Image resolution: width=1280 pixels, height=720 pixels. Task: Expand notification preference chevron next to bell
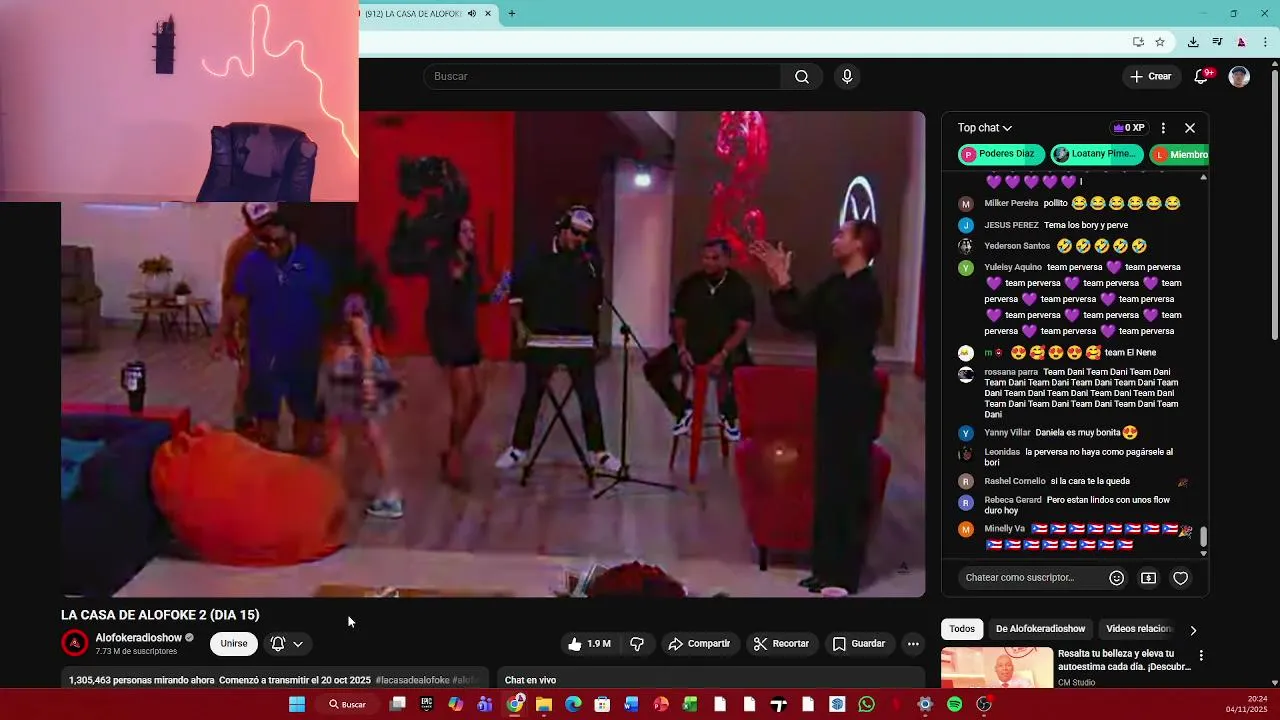pyautogui.click(x=298, y=644)
